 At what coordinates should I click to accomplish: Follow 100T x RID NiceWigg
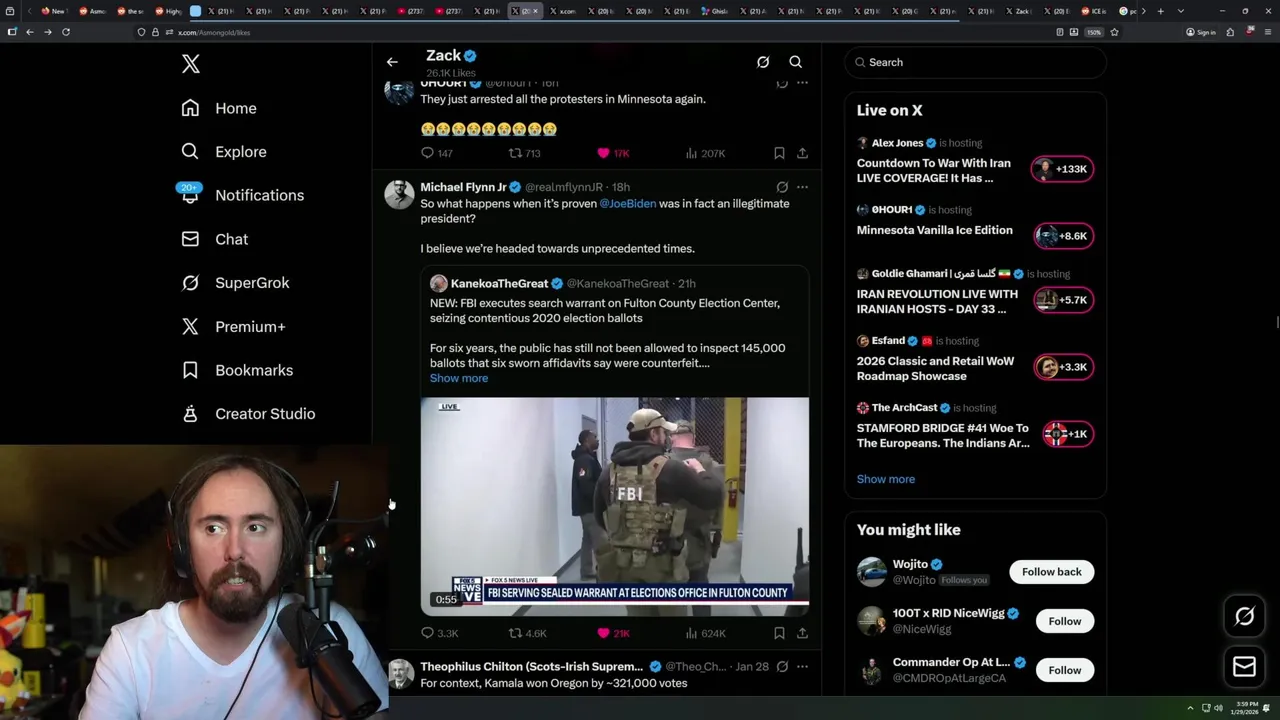tap(1064, 621)
